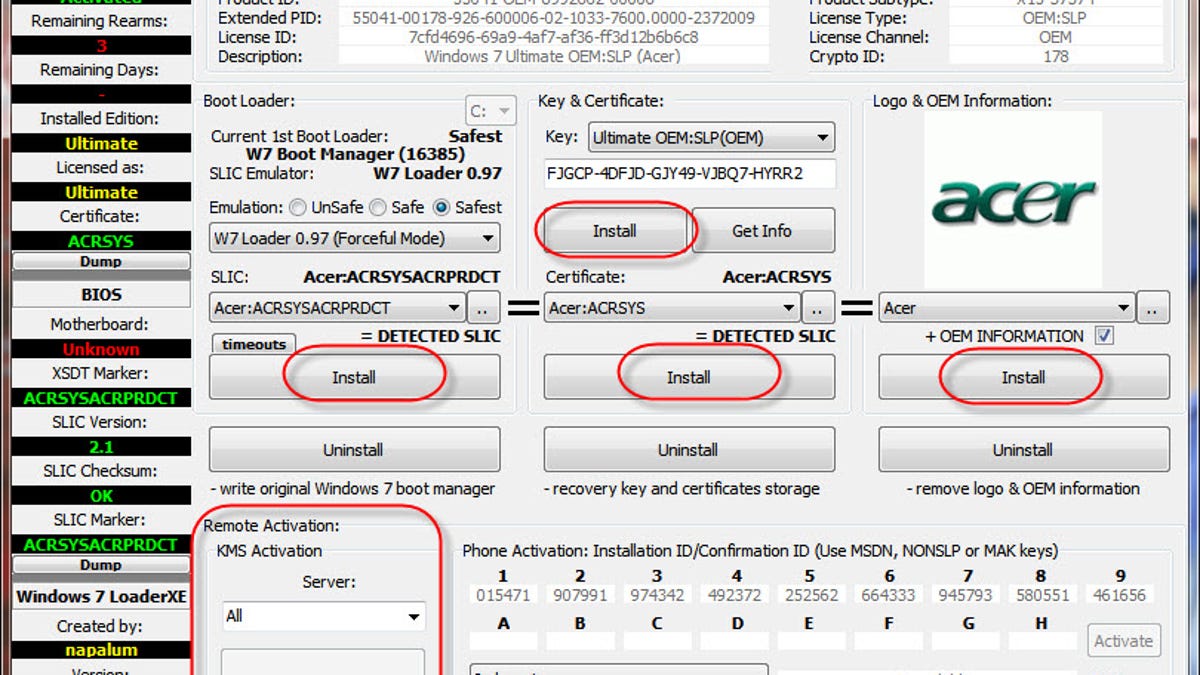Viewport: 1200px width, 675px height.
Task: Uninstall for recovery key and certificates storage
Action: [689, 450]
